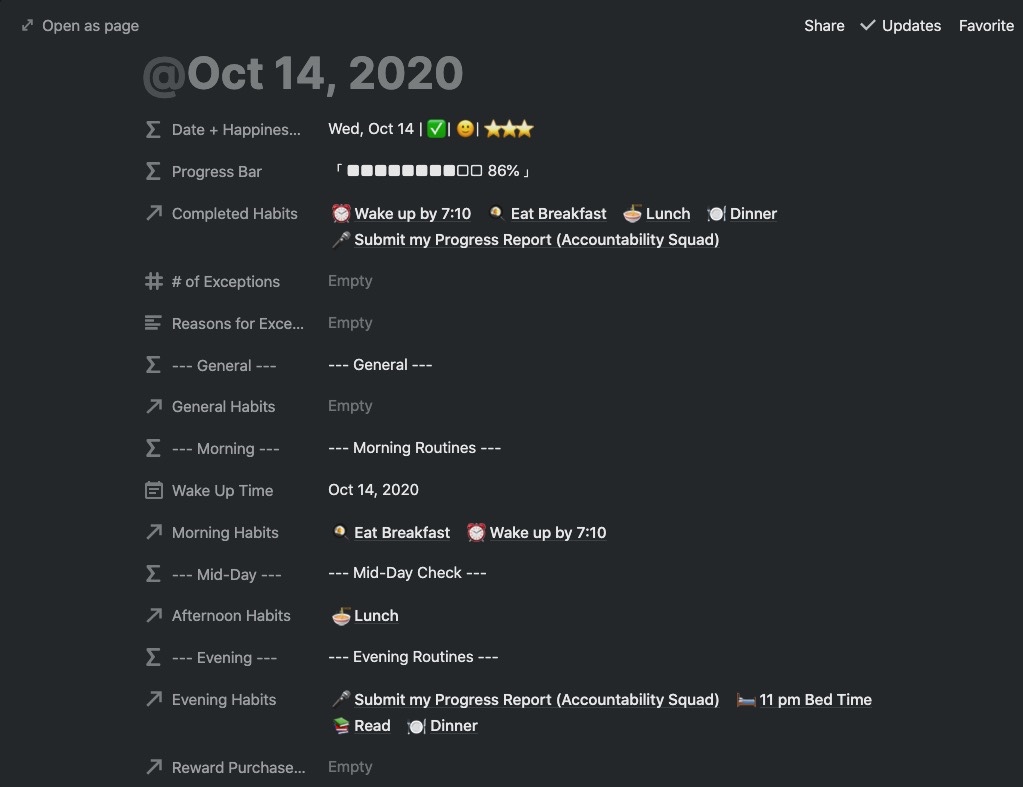Viewport: 1023px width, 787px height.
Task: Click the empty Reasons for Exceptions field
Action: coord(350,323)
